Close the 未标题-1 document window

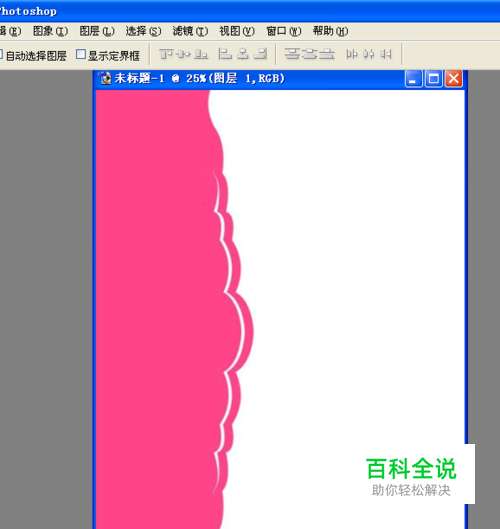(x=453, y=79)
